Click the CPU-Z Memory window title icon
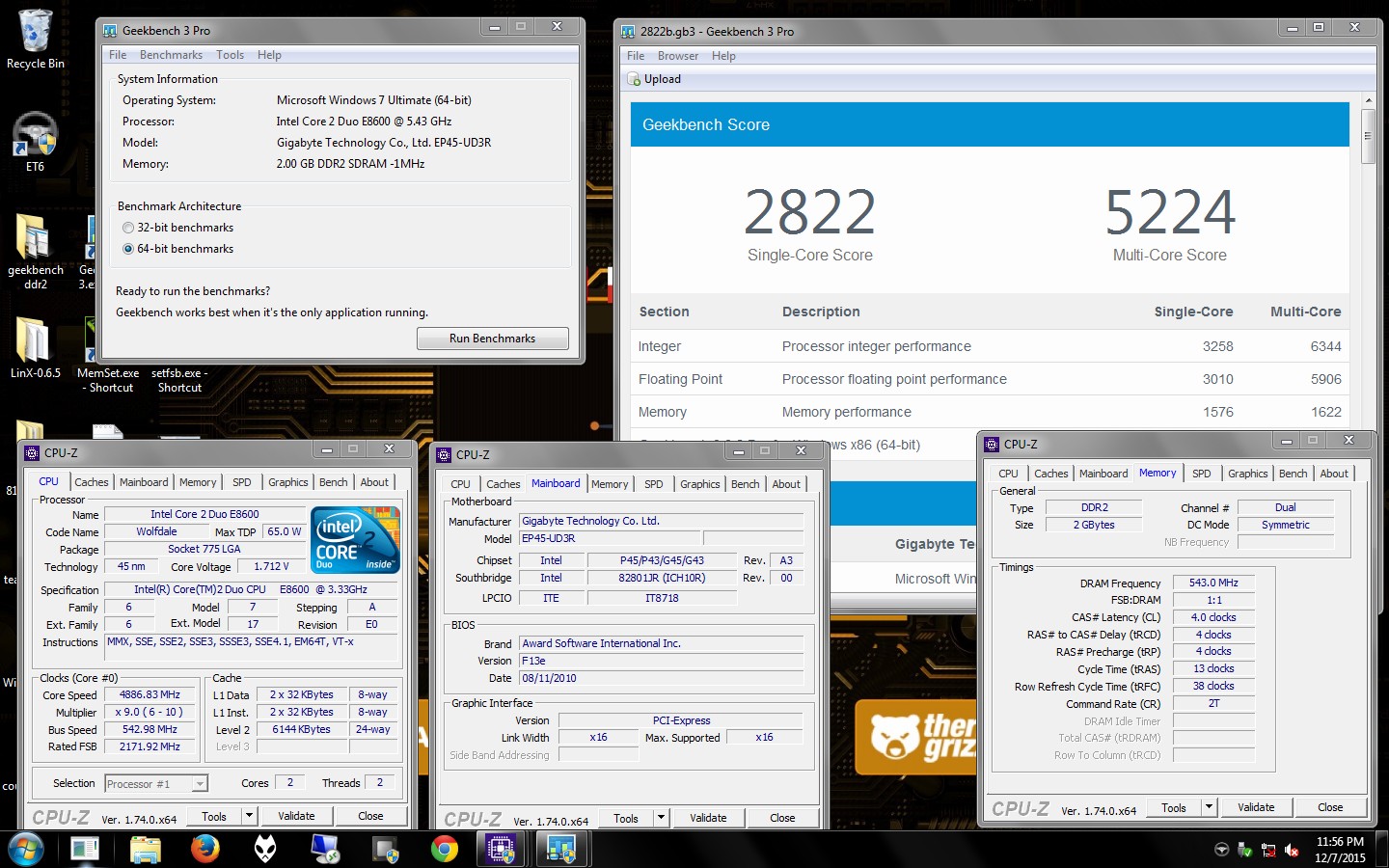This screenshot has width=1389, height=868. [x=992, y=444]
